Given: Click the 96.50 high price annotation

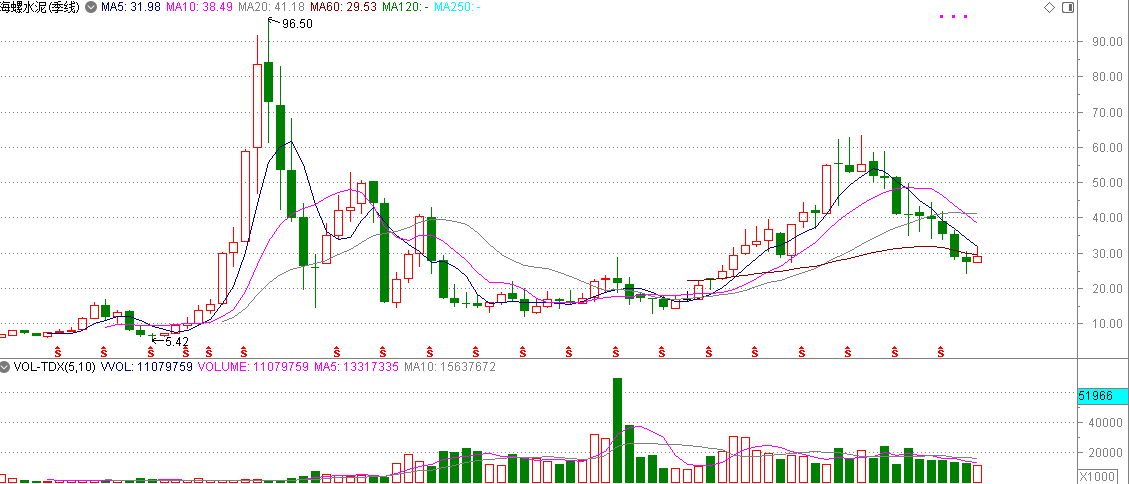Looking at the screenshot, I should [x=297, y=24].
